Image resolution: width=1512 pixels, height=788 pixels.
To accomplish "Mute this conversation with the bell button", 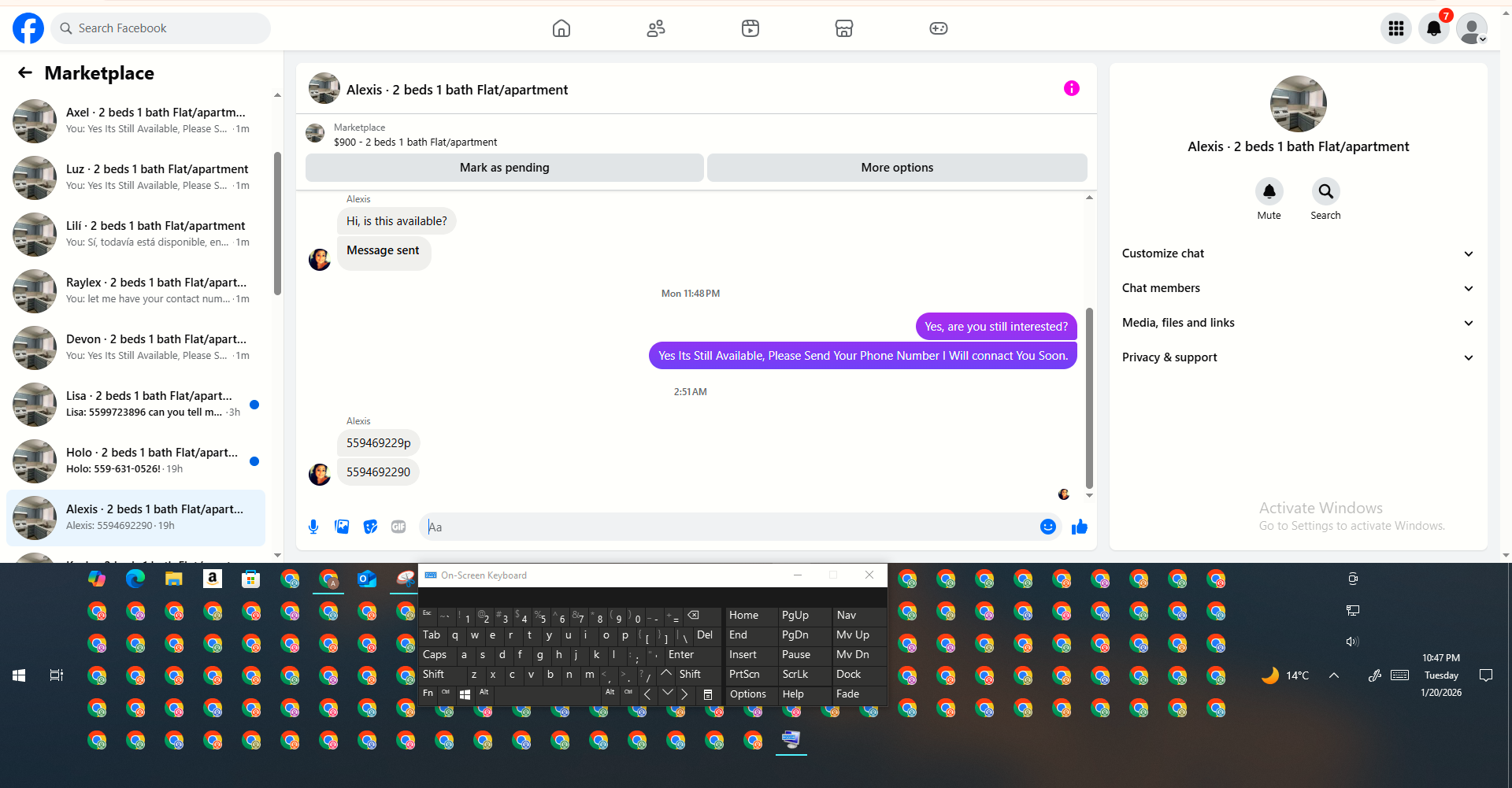I will pos(1269,191).
